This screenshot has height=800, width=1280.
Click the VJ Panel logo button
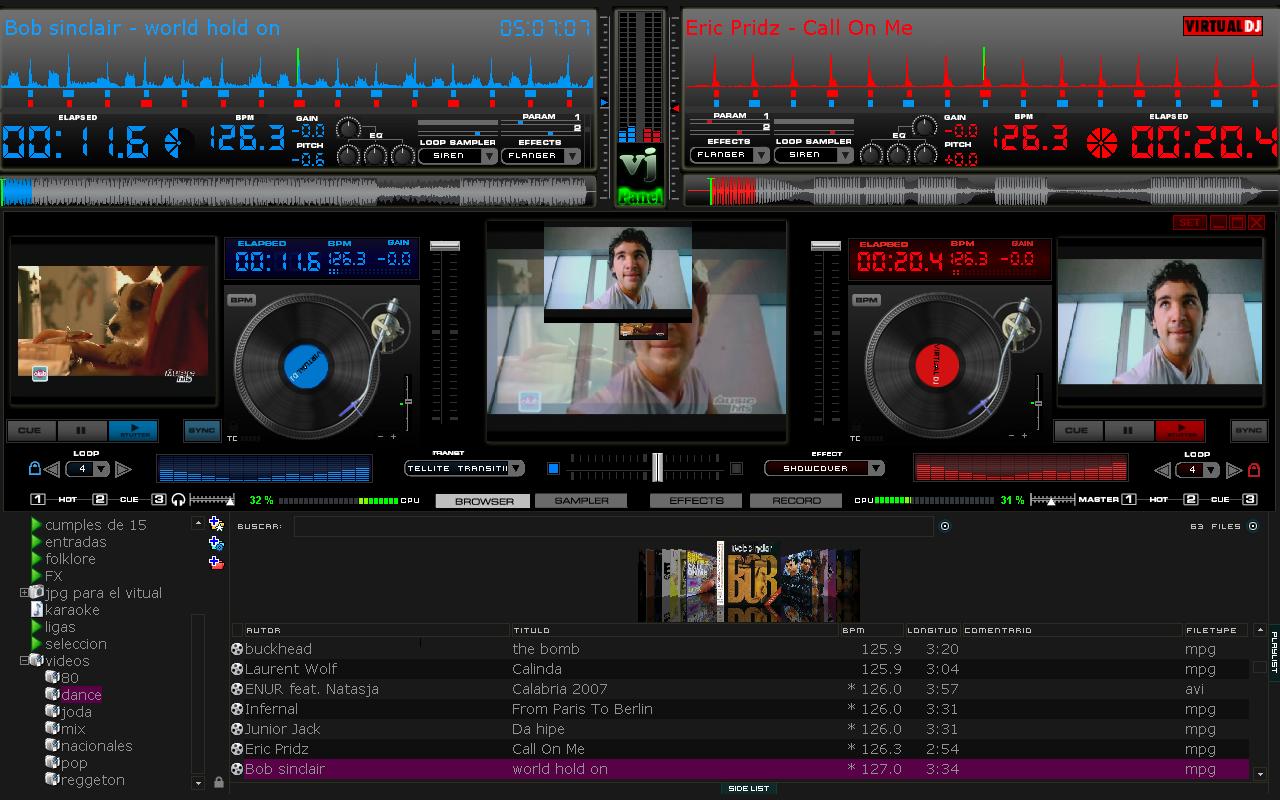click(x=640, y=177)
